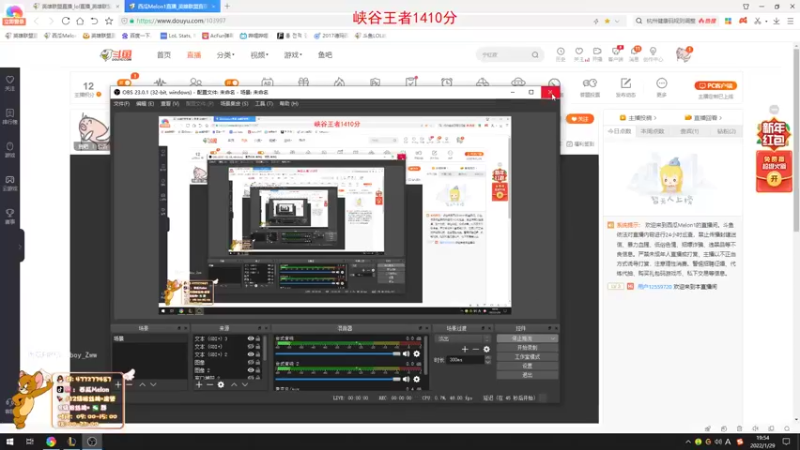Click the pencil edit icon in streamer toolbar

626,83
